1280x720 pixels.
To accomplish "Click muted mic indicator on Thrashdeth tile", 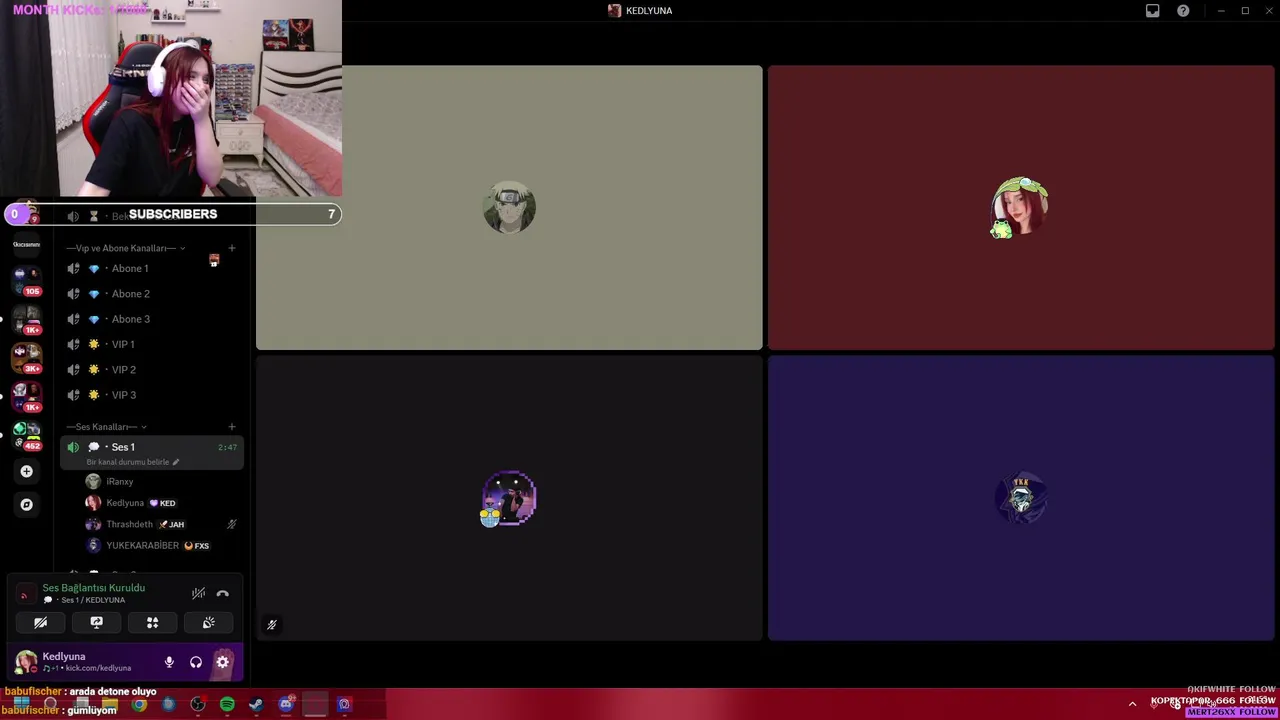I will coord(271,624).
